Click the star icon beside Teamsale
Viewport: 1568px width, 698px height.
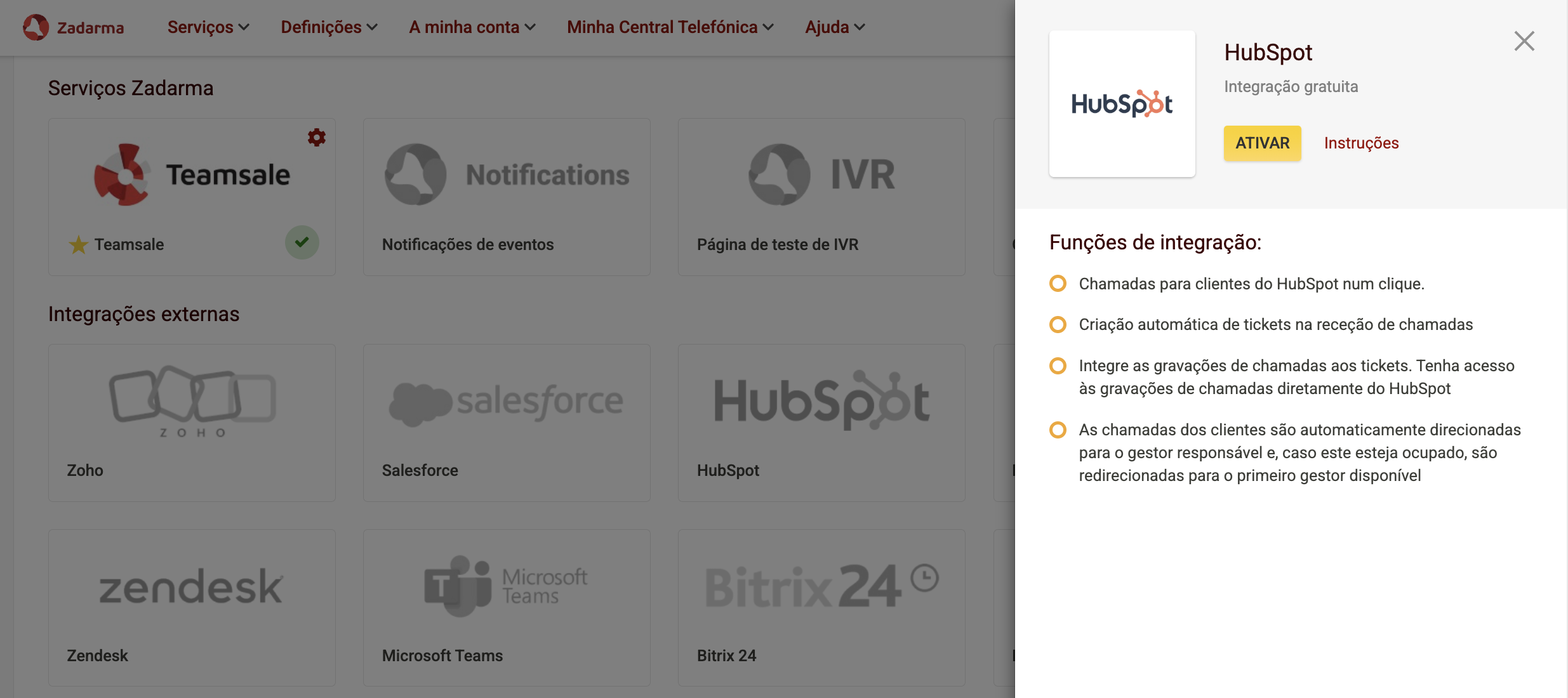(x=78, y=244)
